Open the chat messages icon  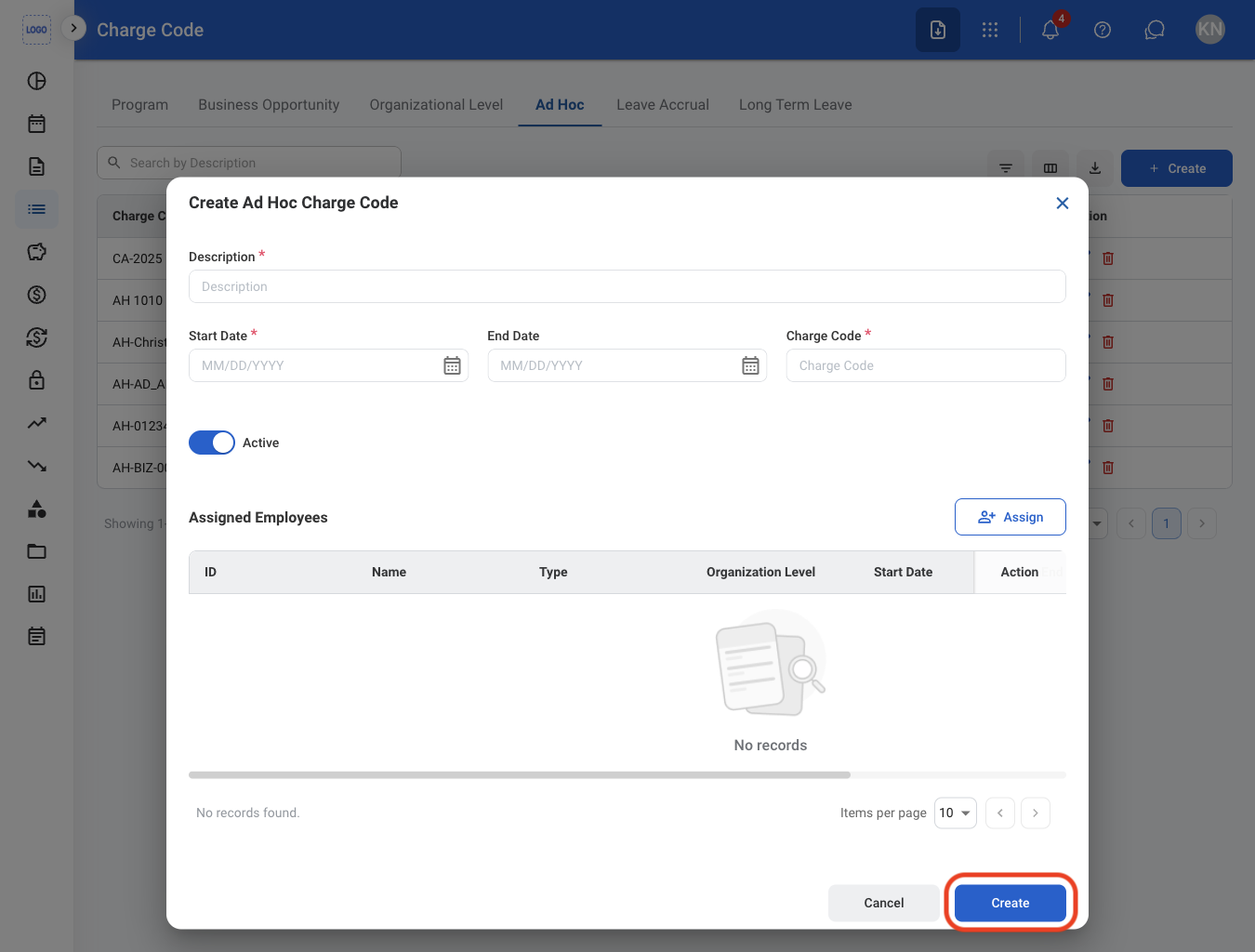1155,30
